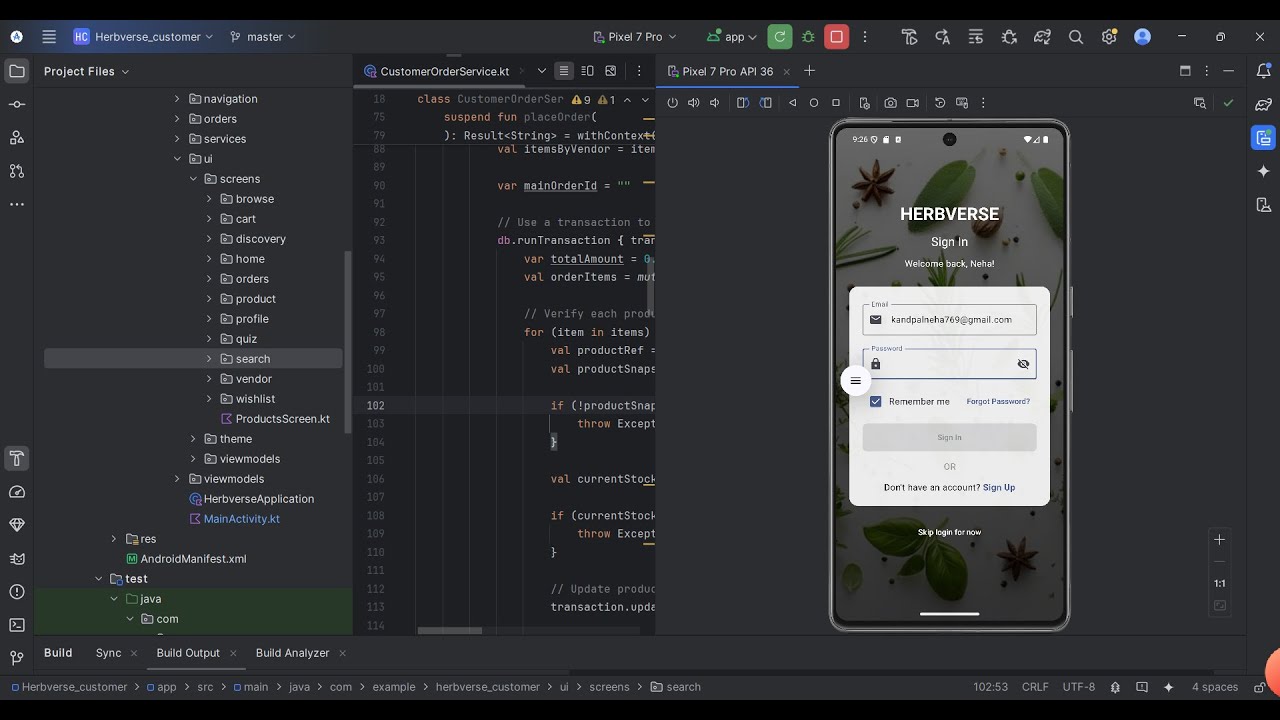
Task: Switch editor to Split view
Action: (587, 71)
